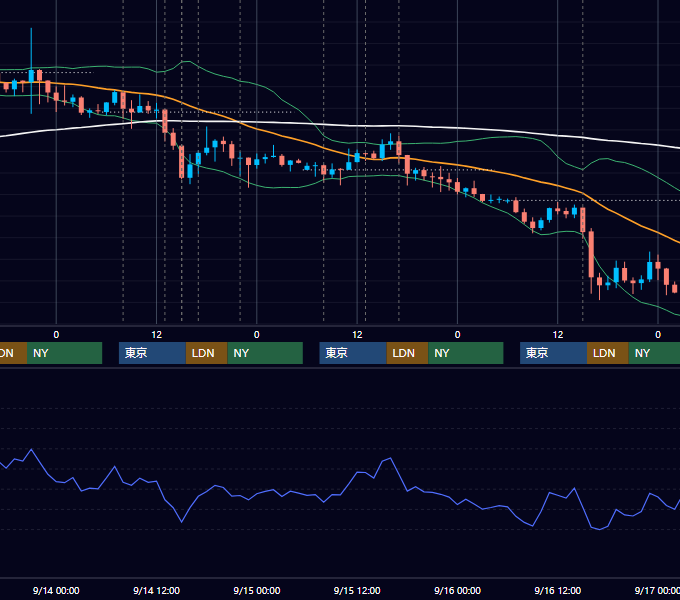The image size is (680, 600).
Task: Click the leftmost NY session block
Action: click(64, 353)
